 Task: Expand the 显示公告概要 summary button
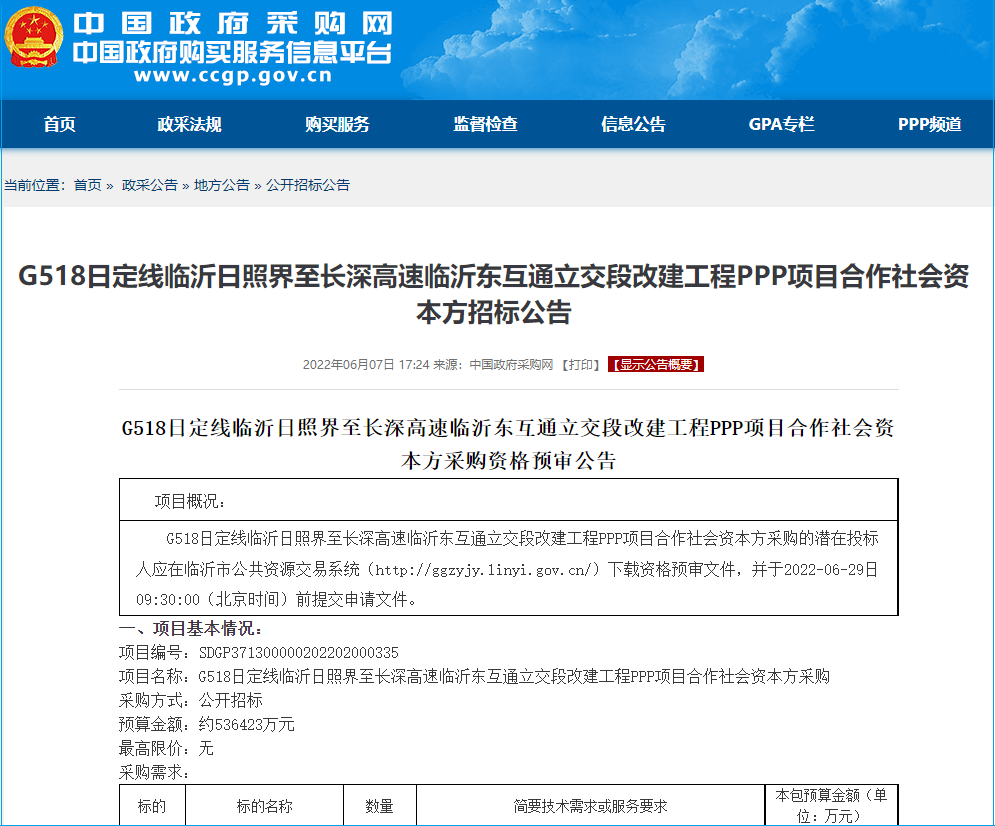coord(656,365)
